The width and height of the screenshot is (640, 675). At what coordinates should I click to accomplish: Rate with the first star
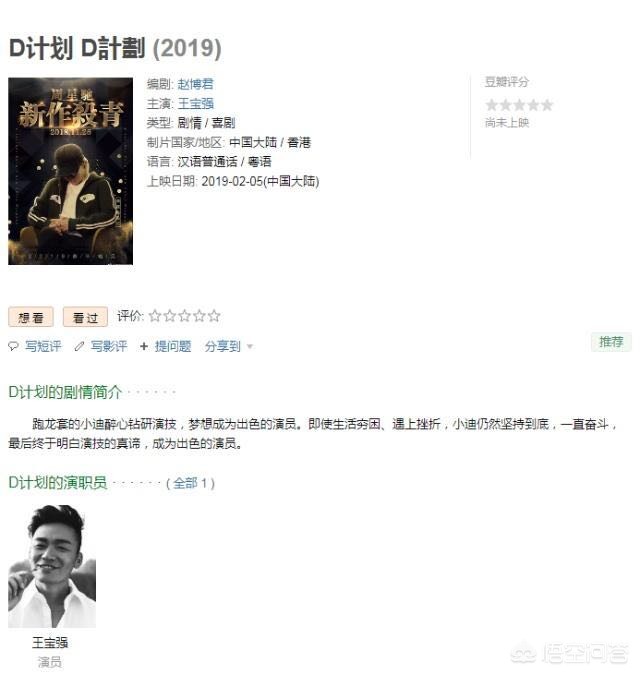point(155,316)
